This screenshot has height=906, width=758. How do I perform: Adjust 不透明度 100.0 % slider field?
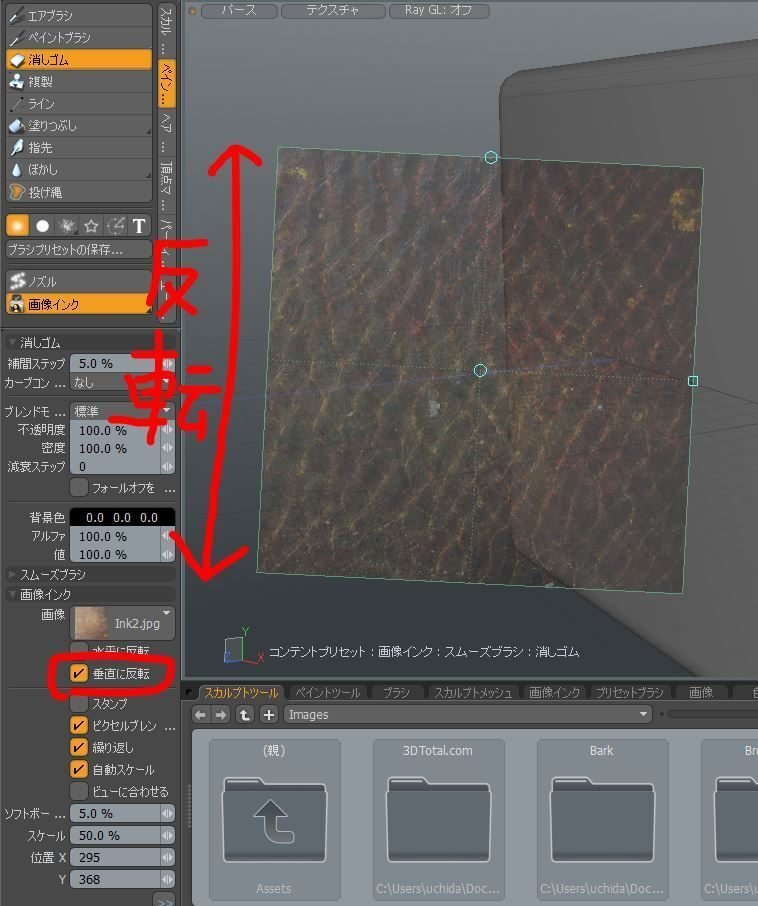click(x=122, y=430)
